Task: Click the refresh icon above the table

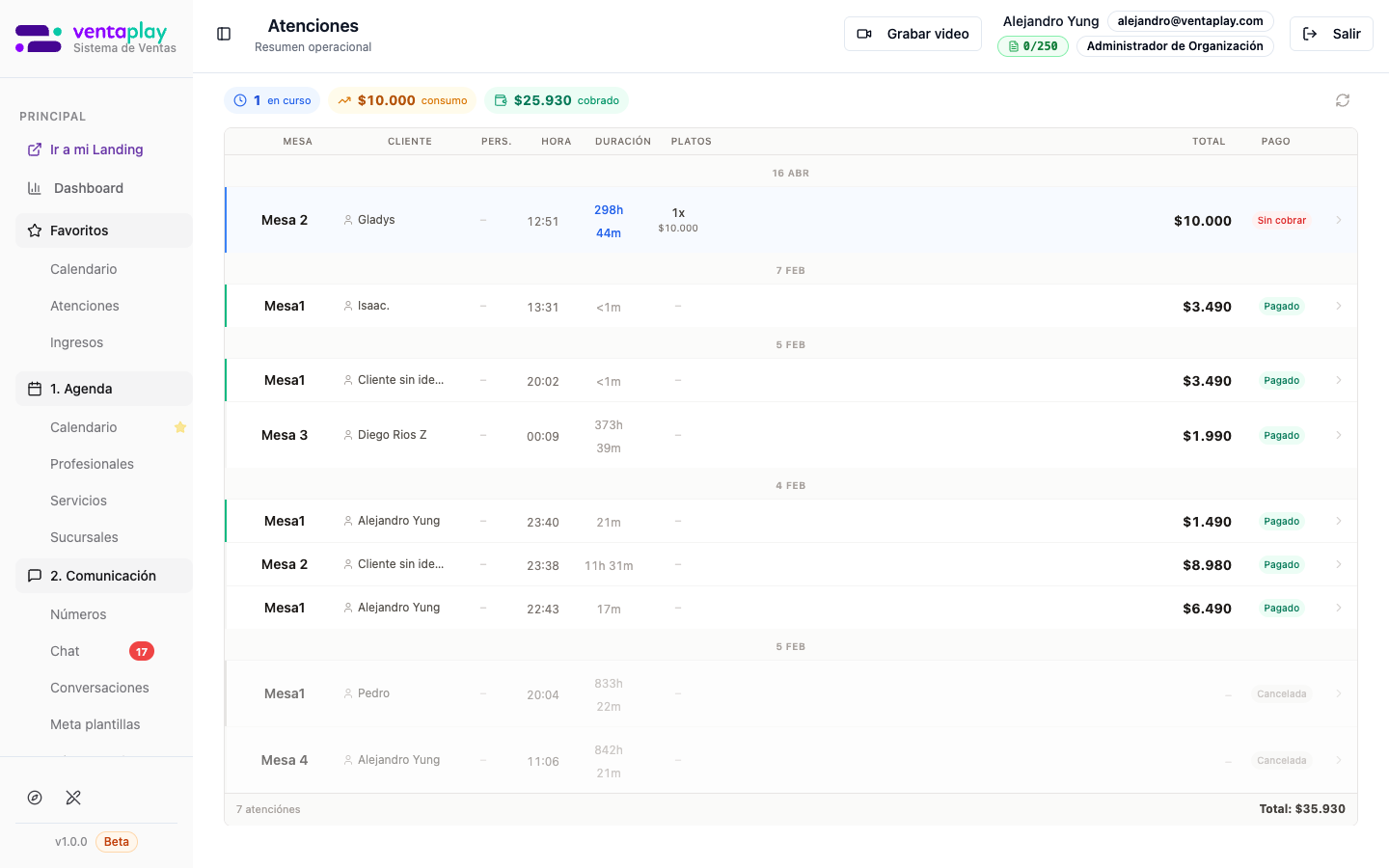Action: (x=1342, y=100)
